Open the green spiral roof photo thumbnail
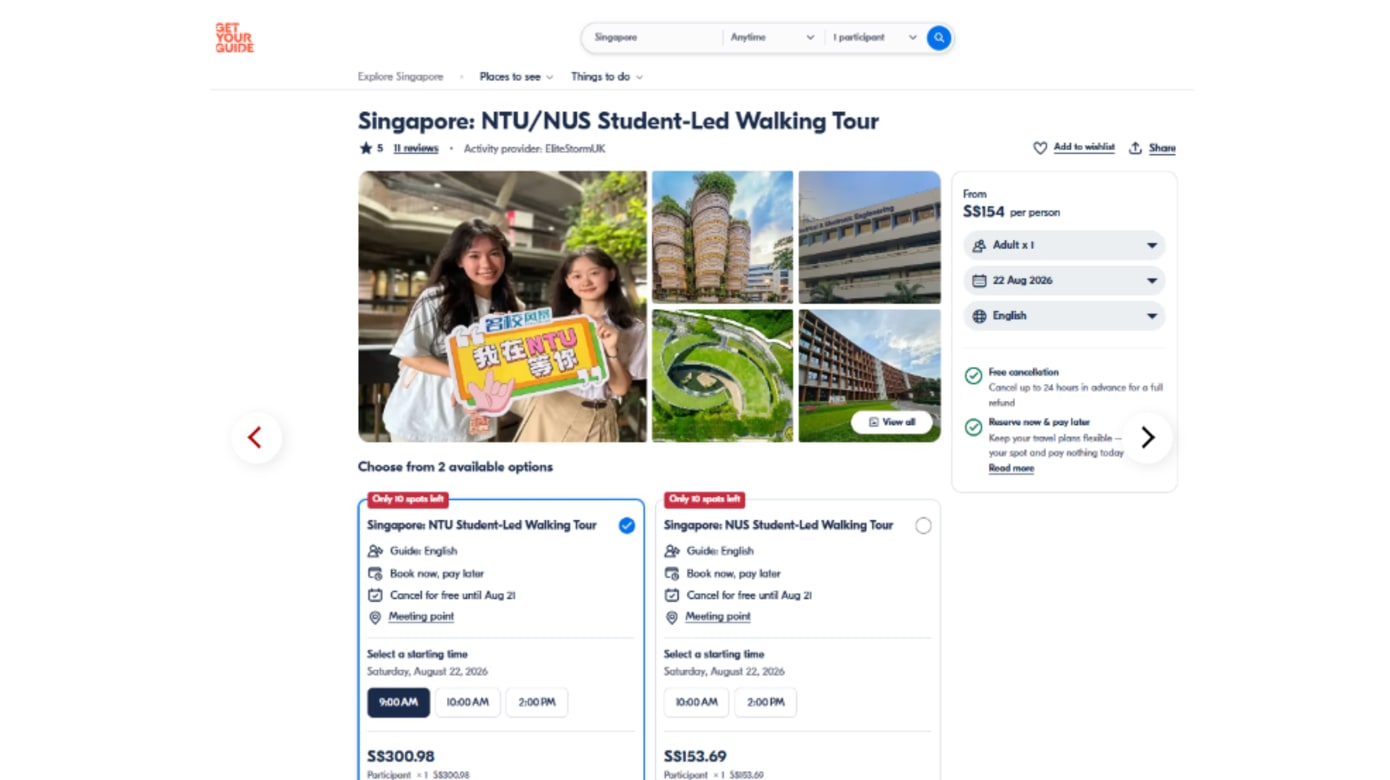The width and height of the screenshot is (1390, 780). pos(723,376)
